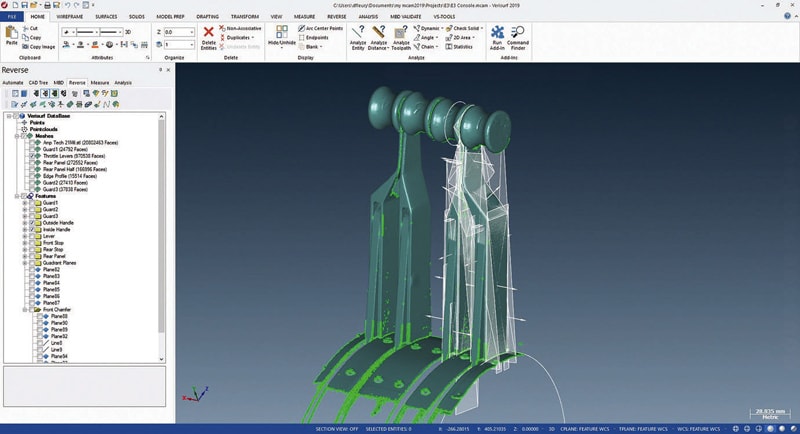The image size is (800, 434).
Task: Collapse the Verisurf Database root node
Action: [x=9, y=116]
